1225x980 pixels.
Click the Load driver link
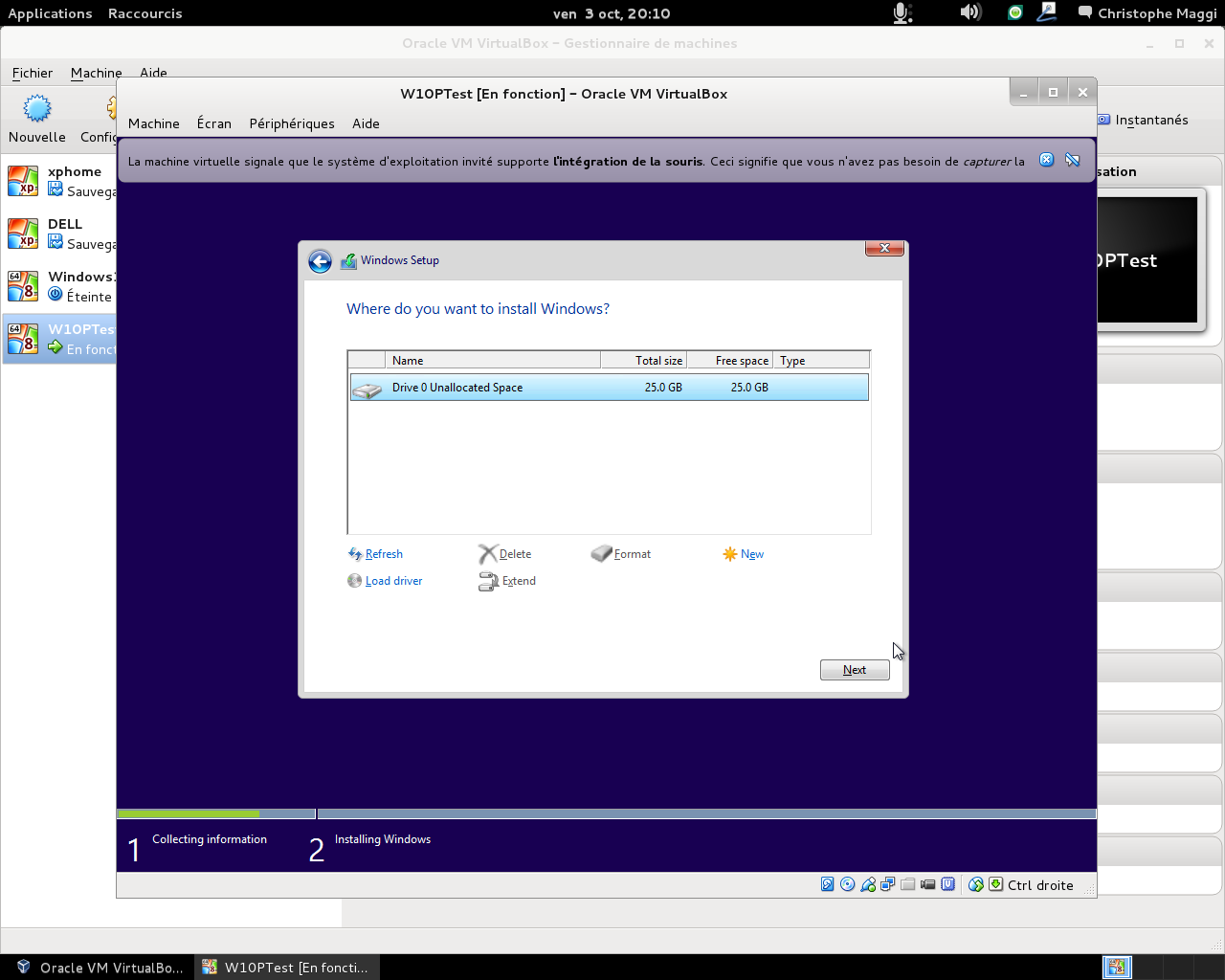pos(392,581)
